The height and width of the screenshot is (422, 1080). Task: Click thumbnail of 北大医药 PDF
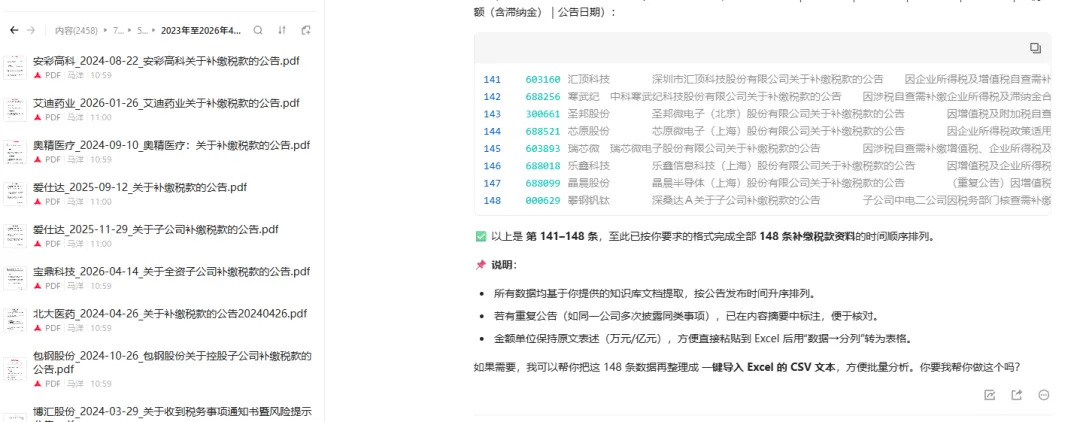click(x=15, y=320)
